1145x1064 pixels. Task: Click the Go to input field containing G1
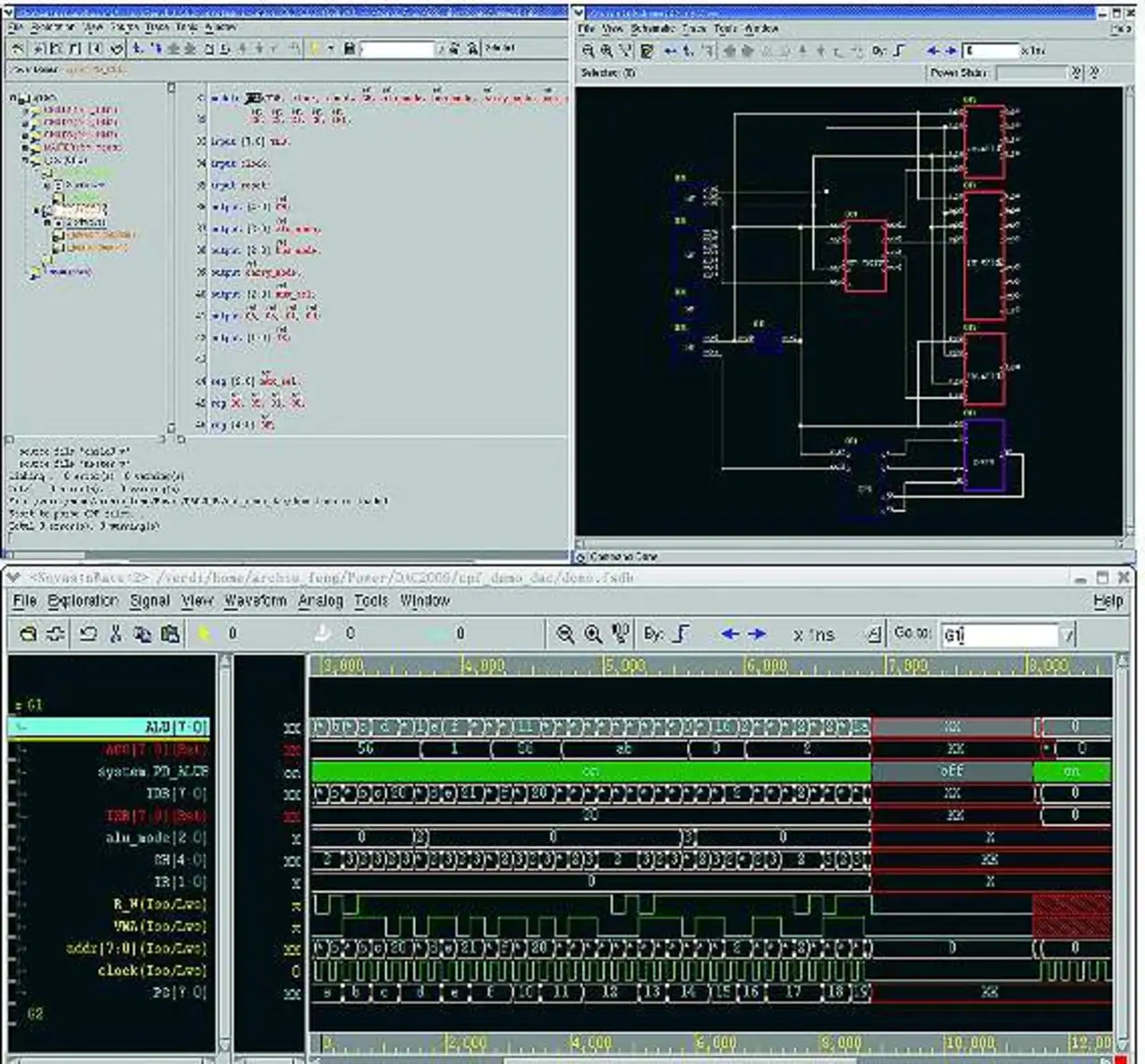click(x=998, y=635)
